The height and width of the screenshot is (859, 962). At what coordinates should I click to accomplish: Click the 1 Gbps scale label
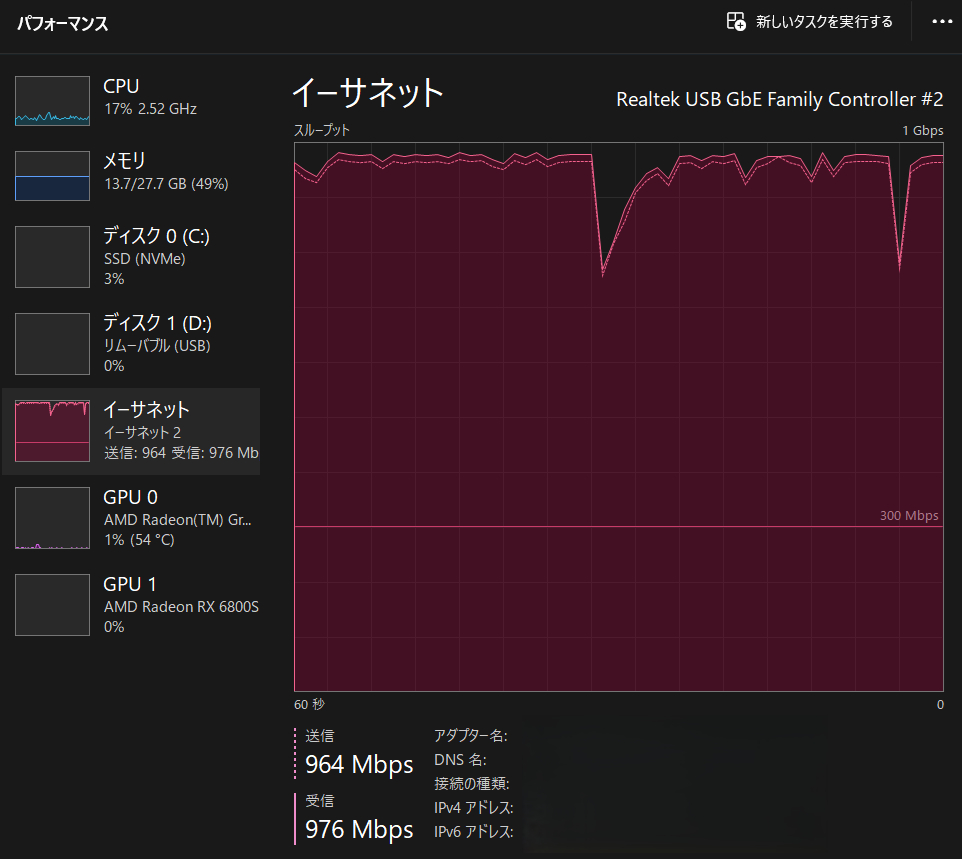point(922,131)
